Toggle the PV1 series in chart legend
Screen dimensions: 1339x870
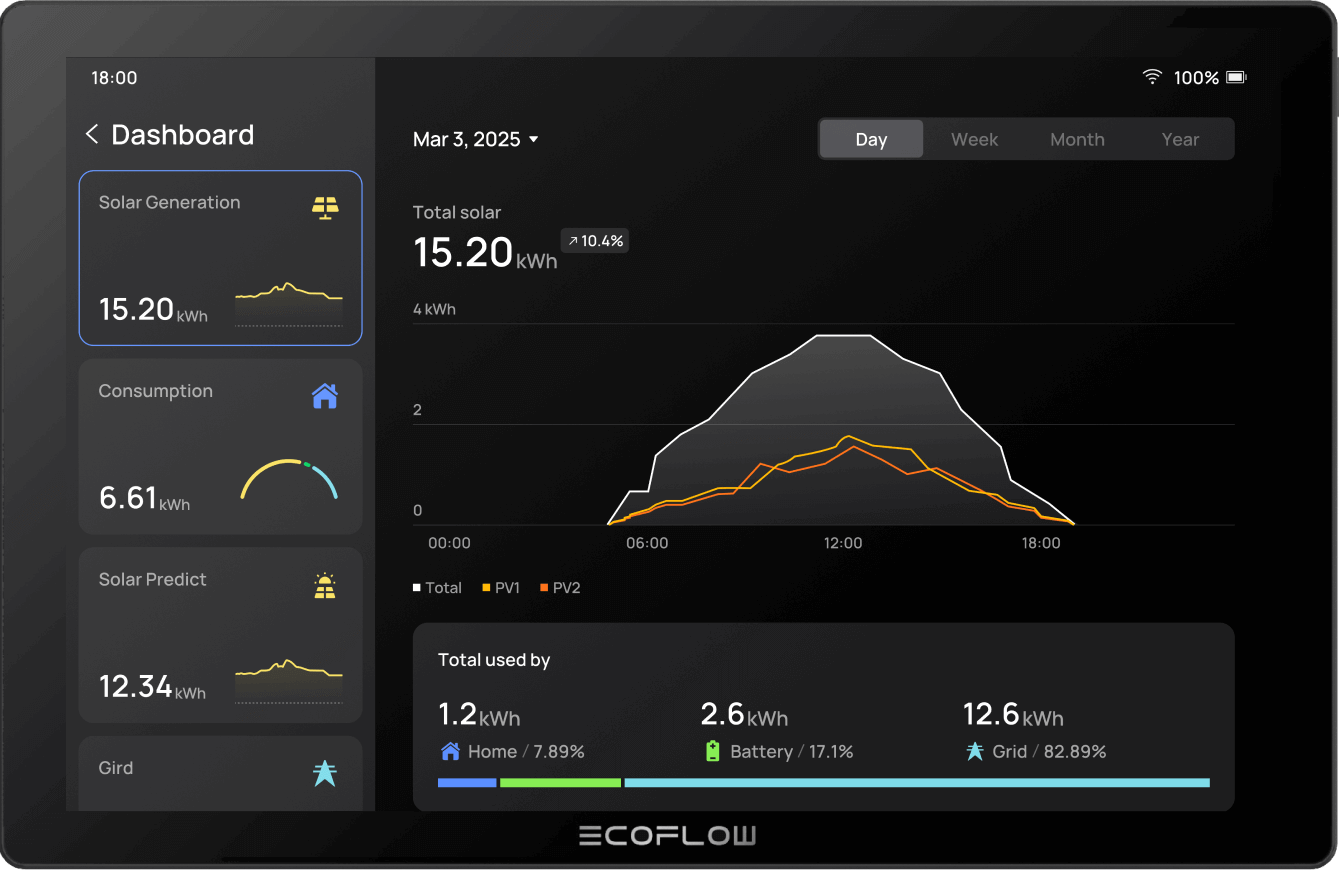click(x=501, y=588)
